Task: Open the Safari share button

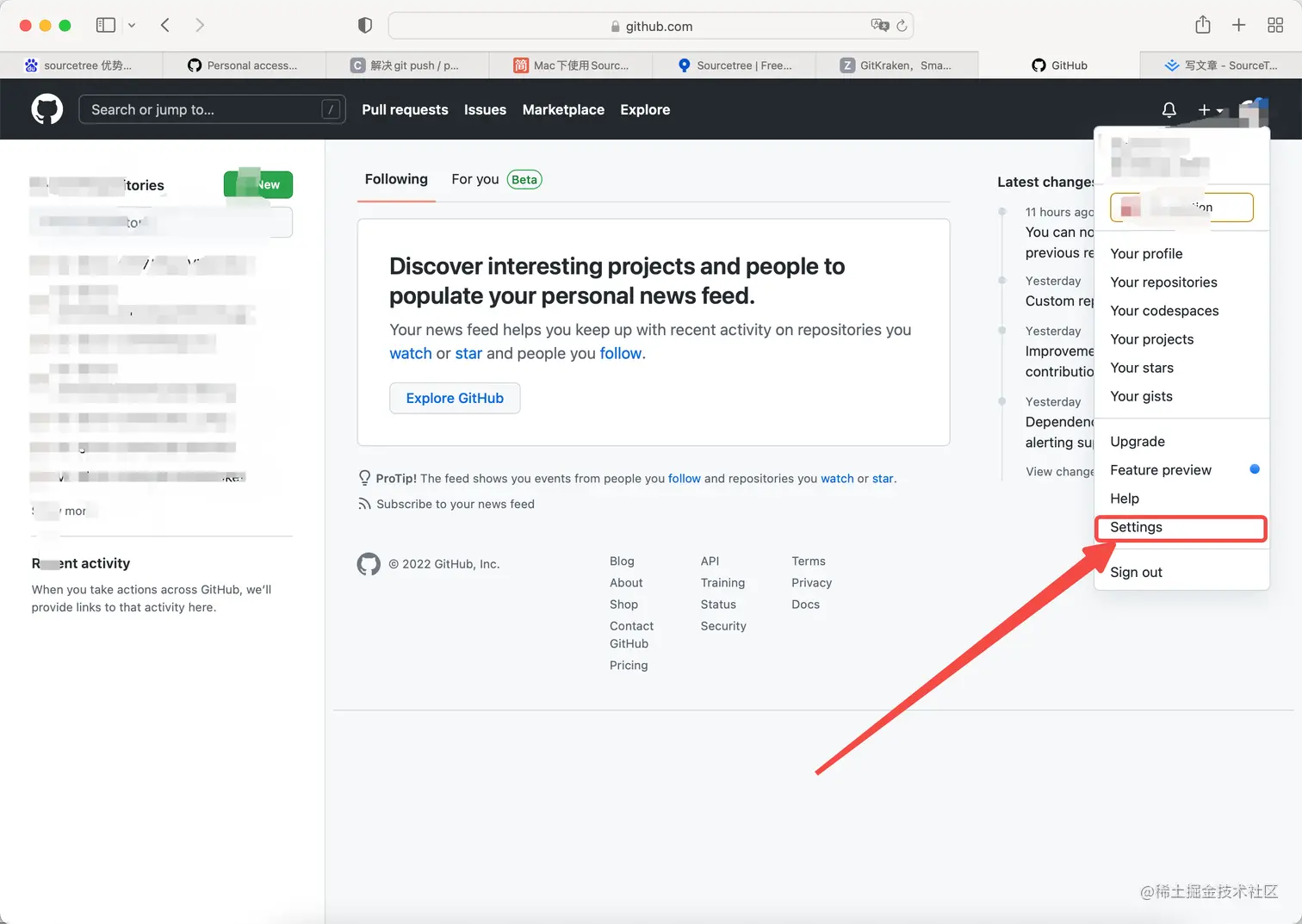Action: tap(1203, 25)
